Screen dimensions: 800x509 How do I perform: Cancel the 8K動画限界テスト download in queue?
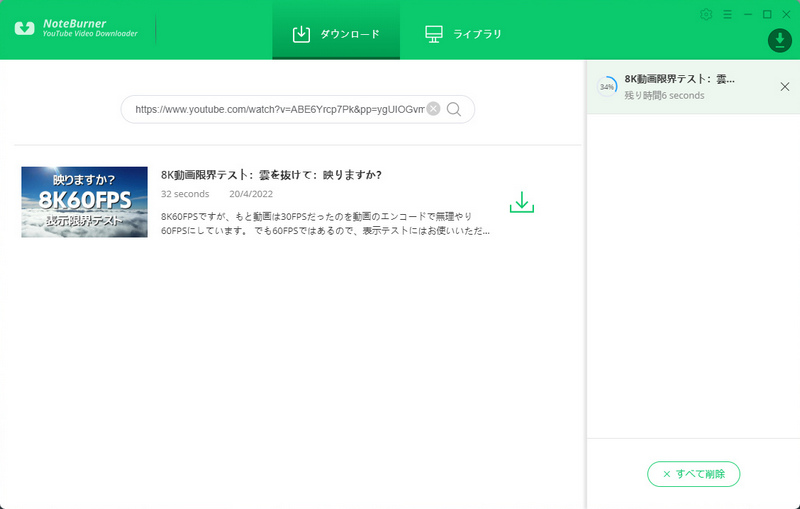point(785,87)
